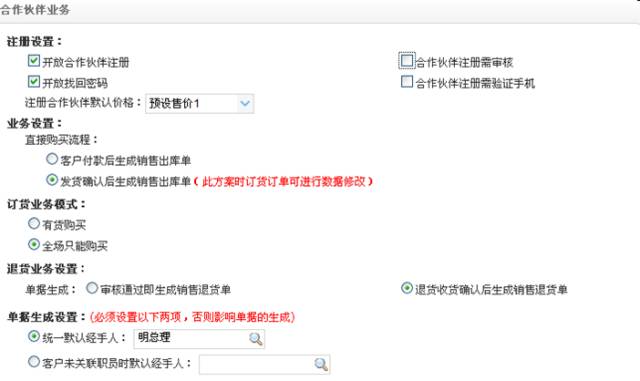Image resolution: width=640 pixels, height=381 pixels.
Task: Uncheck 开放找回密码 checkbox
Action: 34,82
